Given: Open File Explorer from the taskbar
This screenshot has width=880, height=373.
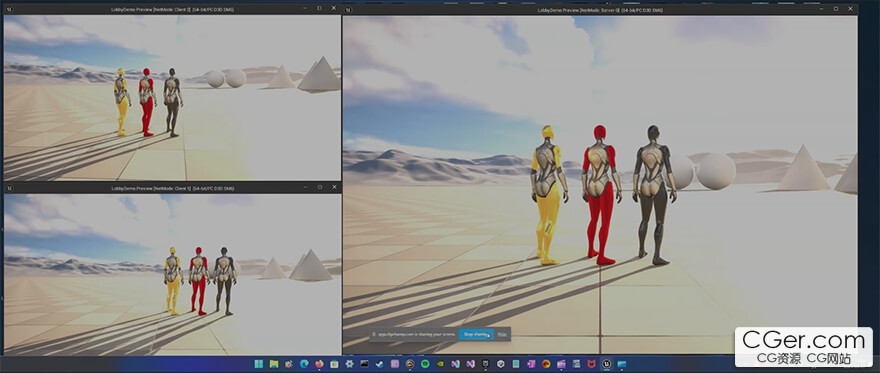Looking at the screenshot, I should (x=274, y=363).
